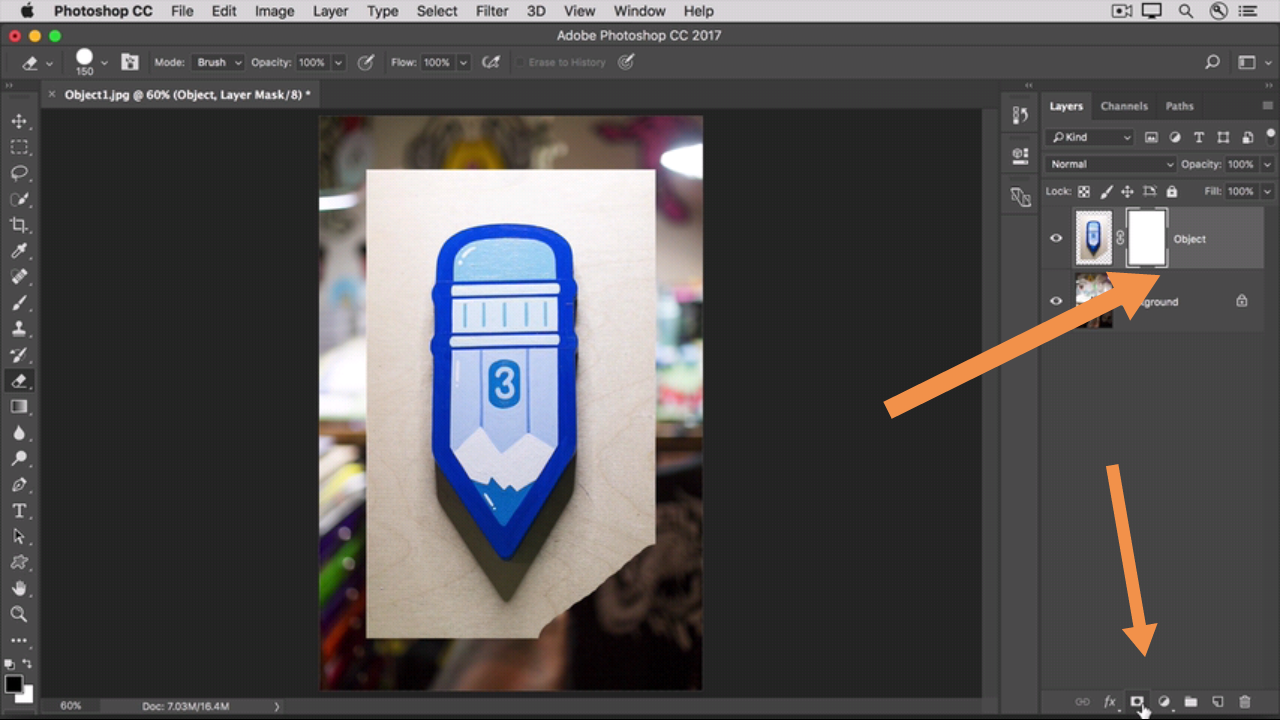Screen dimensions: 1280x720
Task: Click the Add layer mask icon
Action: point(1137,702)
